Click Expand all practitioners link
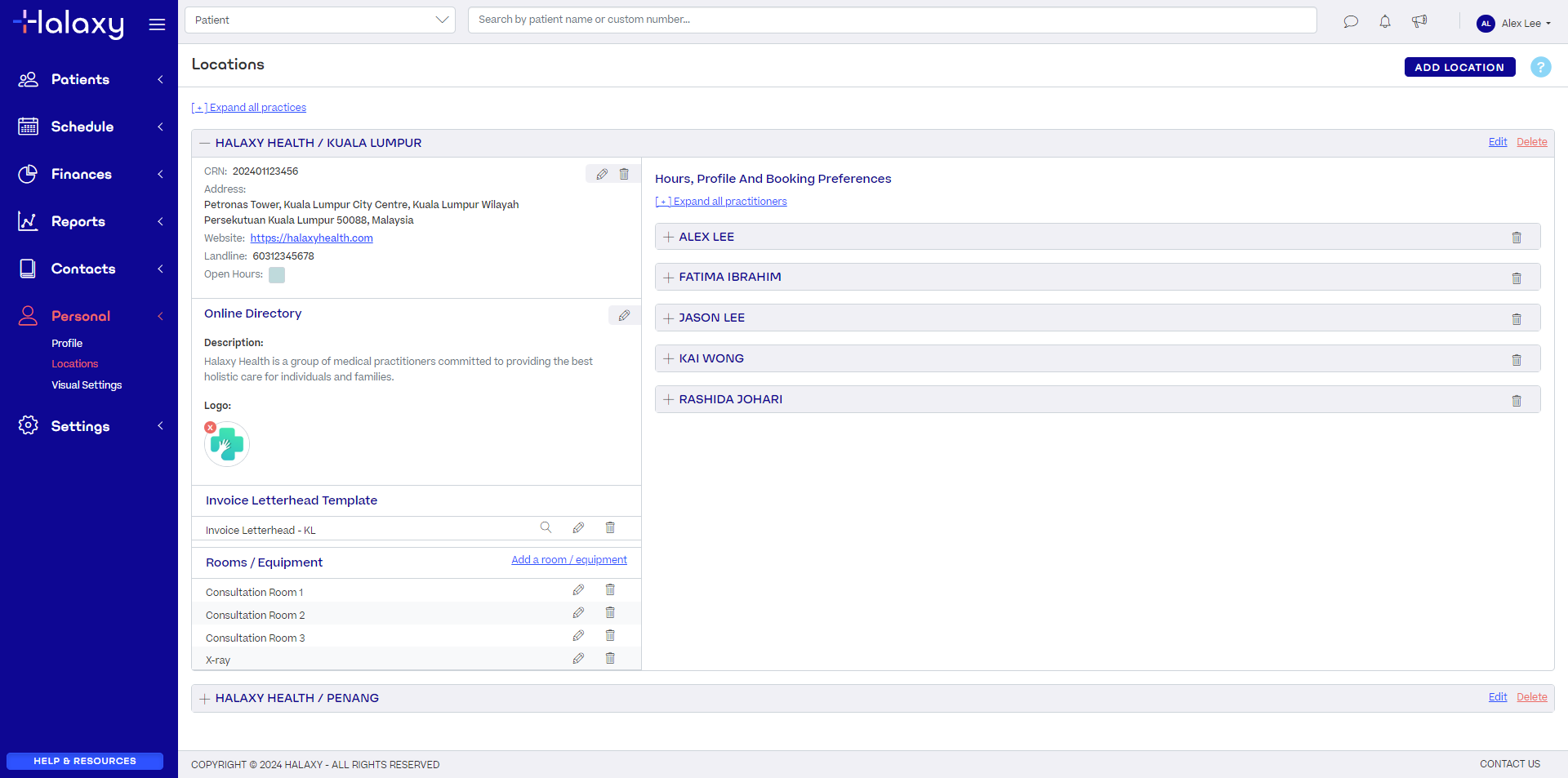Screen dimensions: 1568x778 pyautogui.click(x=721, y=202)
